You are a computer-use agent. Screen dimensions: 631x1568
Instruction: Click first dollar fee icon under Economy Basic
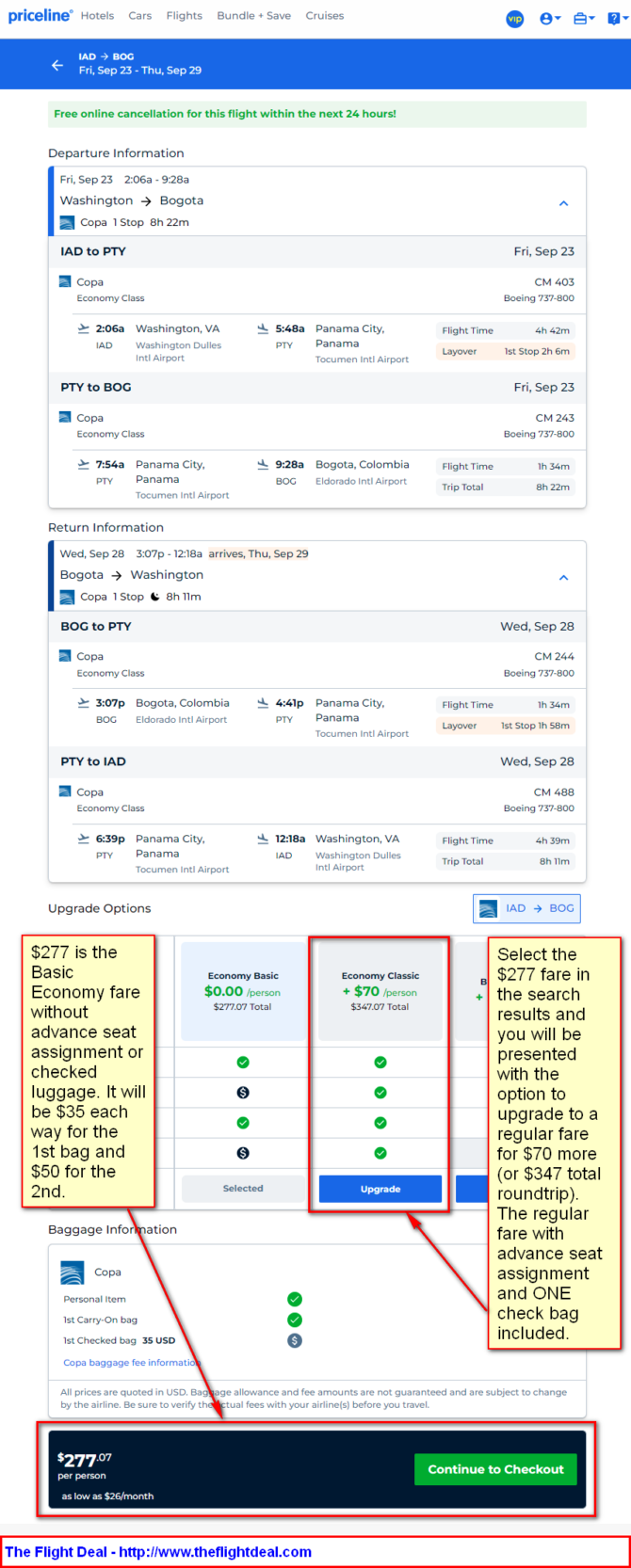[243, 1093]
